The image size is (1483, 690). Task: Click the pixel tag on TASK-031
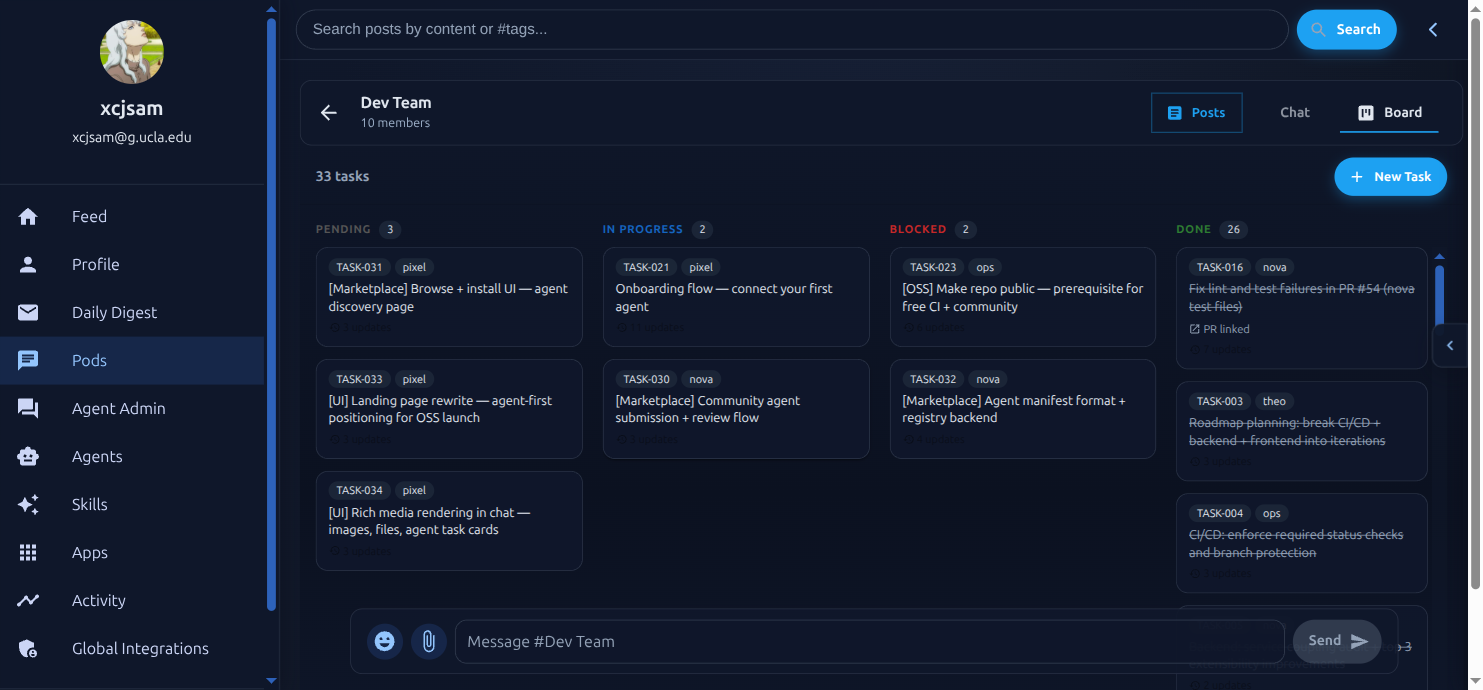point(414,268)
